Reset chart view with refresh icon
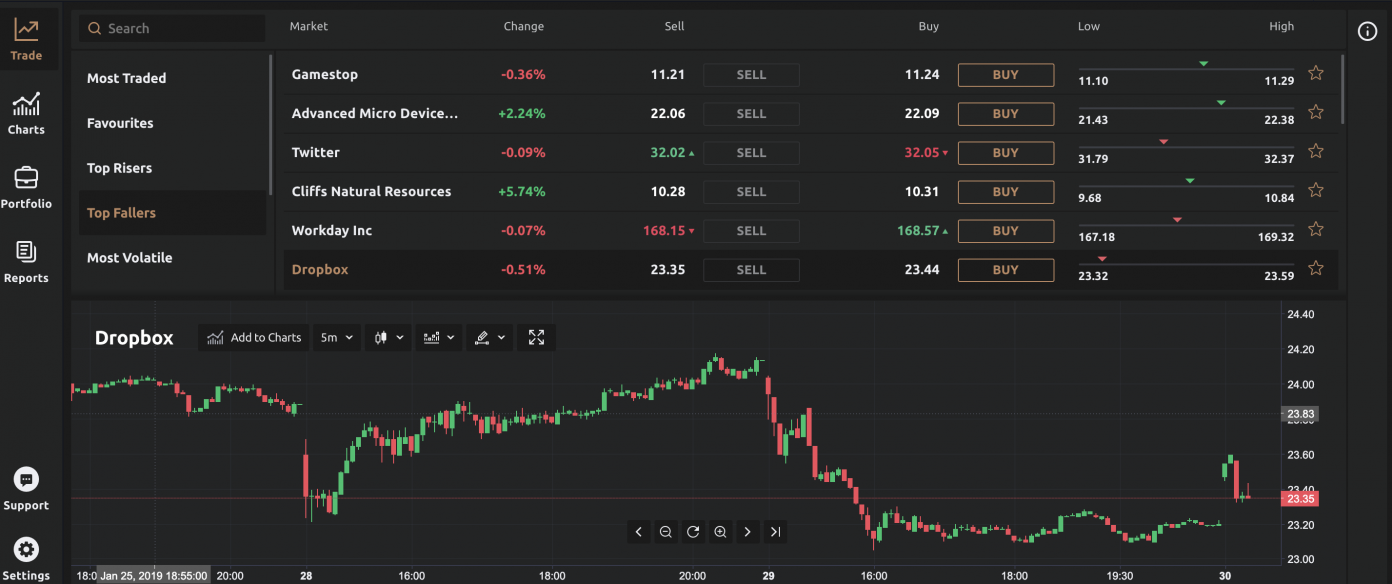1392x584 pixels. pos(693,532)
